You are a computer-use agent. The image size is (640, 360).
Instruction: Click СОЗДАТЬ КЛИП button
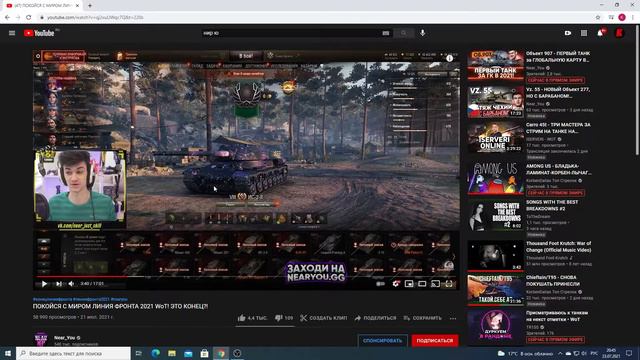pyautogui.click(x=323, y=318)
